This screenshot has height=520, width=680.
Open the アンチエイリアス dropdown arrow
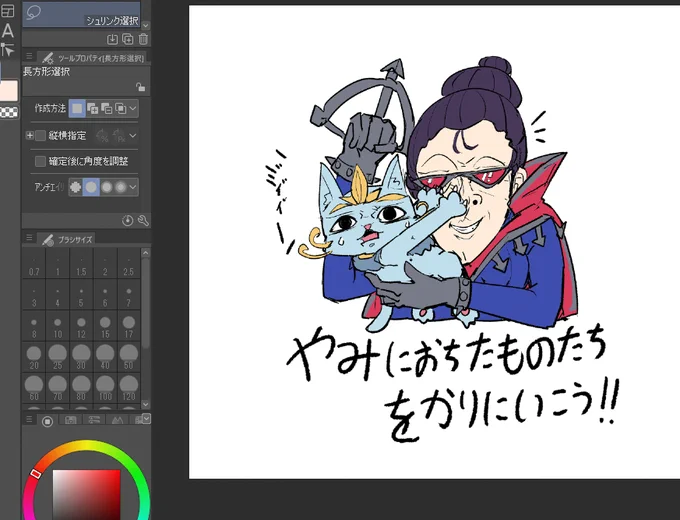click(x=133, y=187)
